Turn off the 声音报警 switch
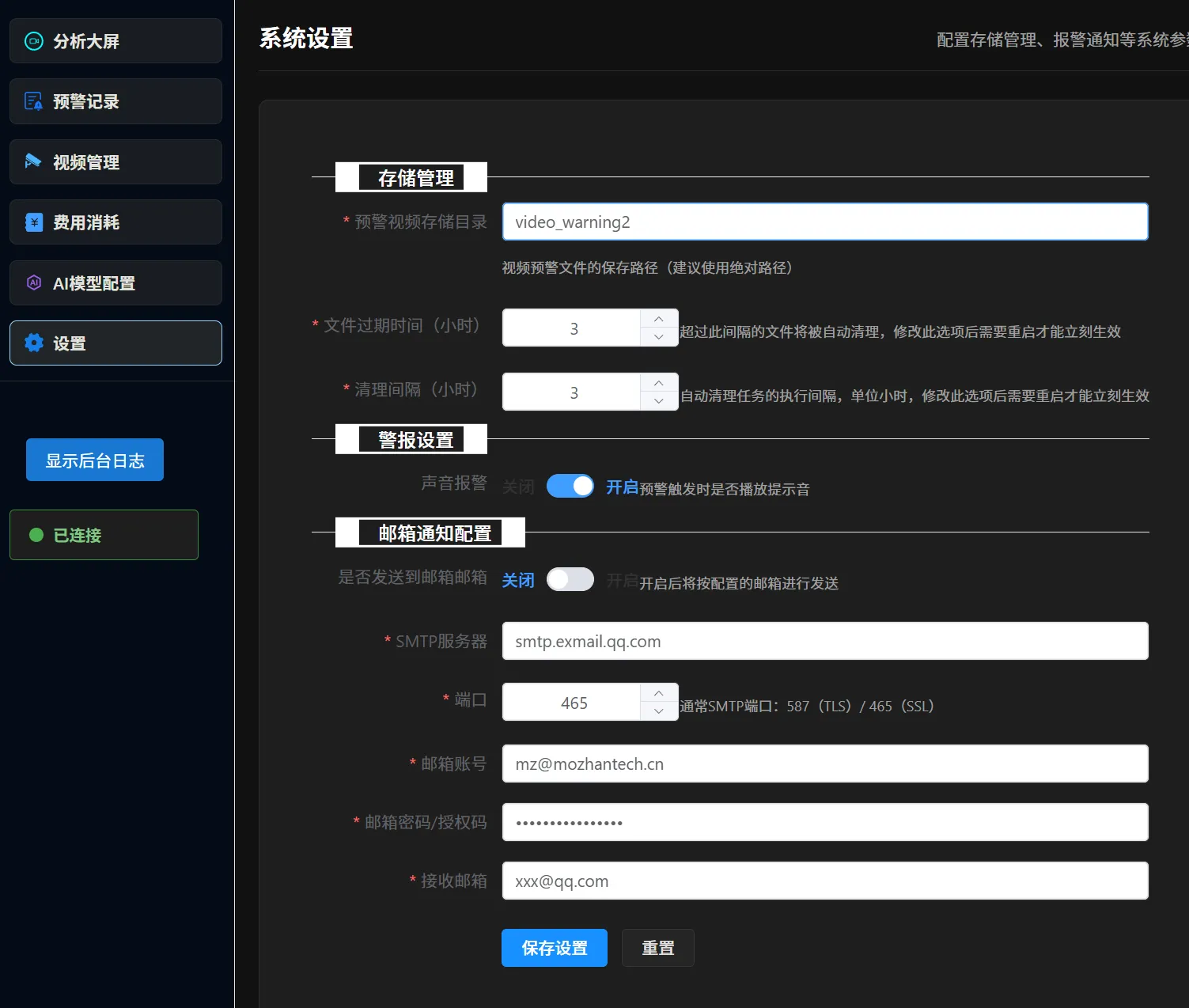 570,486
